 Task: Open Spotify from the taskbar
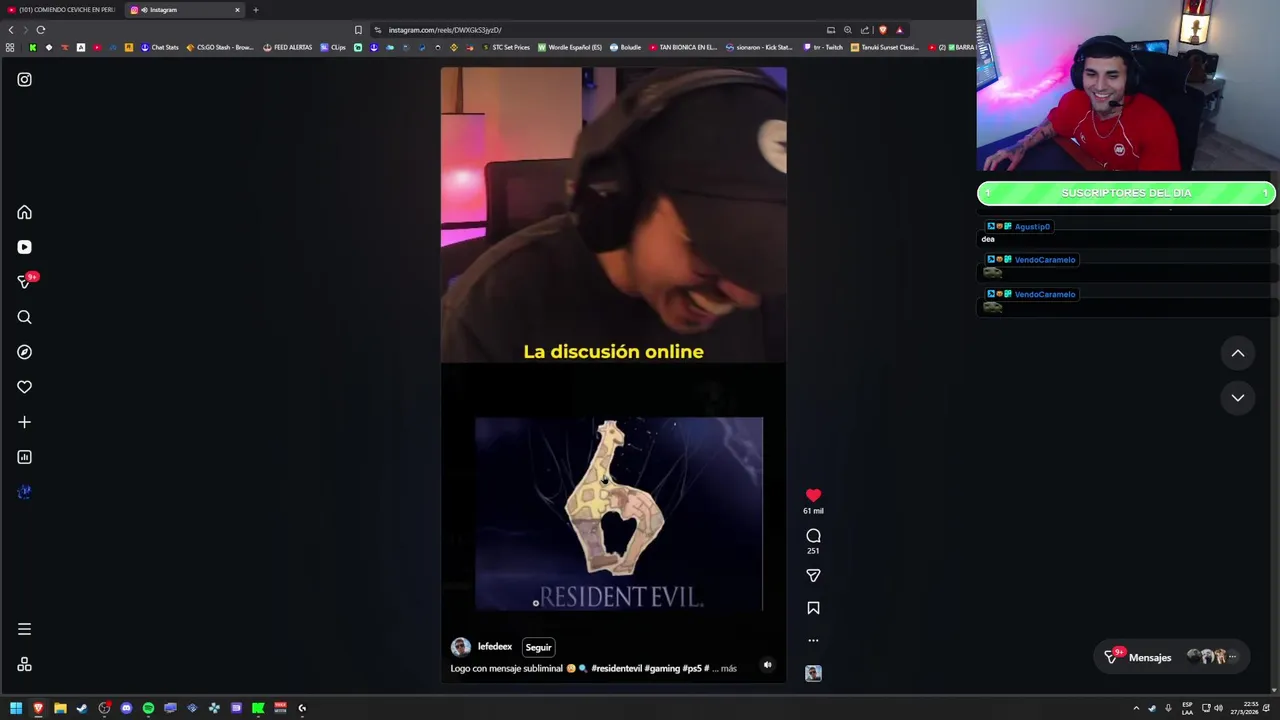click(x=148, y=708)
